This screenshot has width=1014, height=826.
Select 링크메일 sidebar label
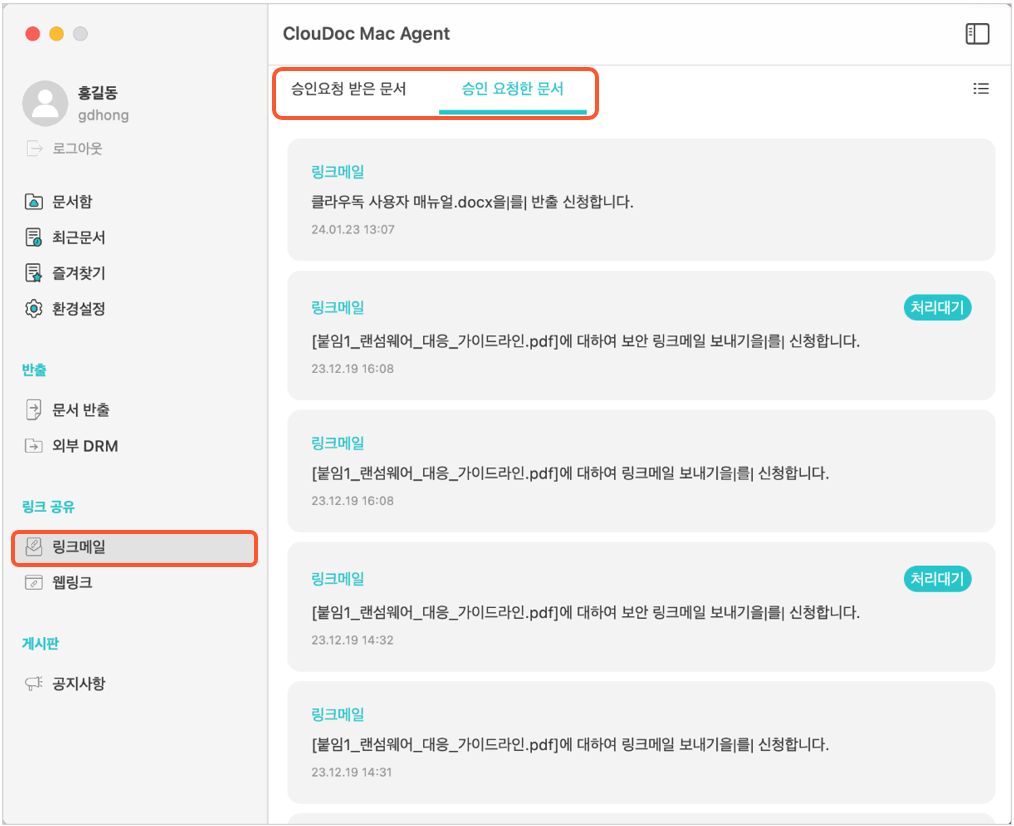coord(79,547)
